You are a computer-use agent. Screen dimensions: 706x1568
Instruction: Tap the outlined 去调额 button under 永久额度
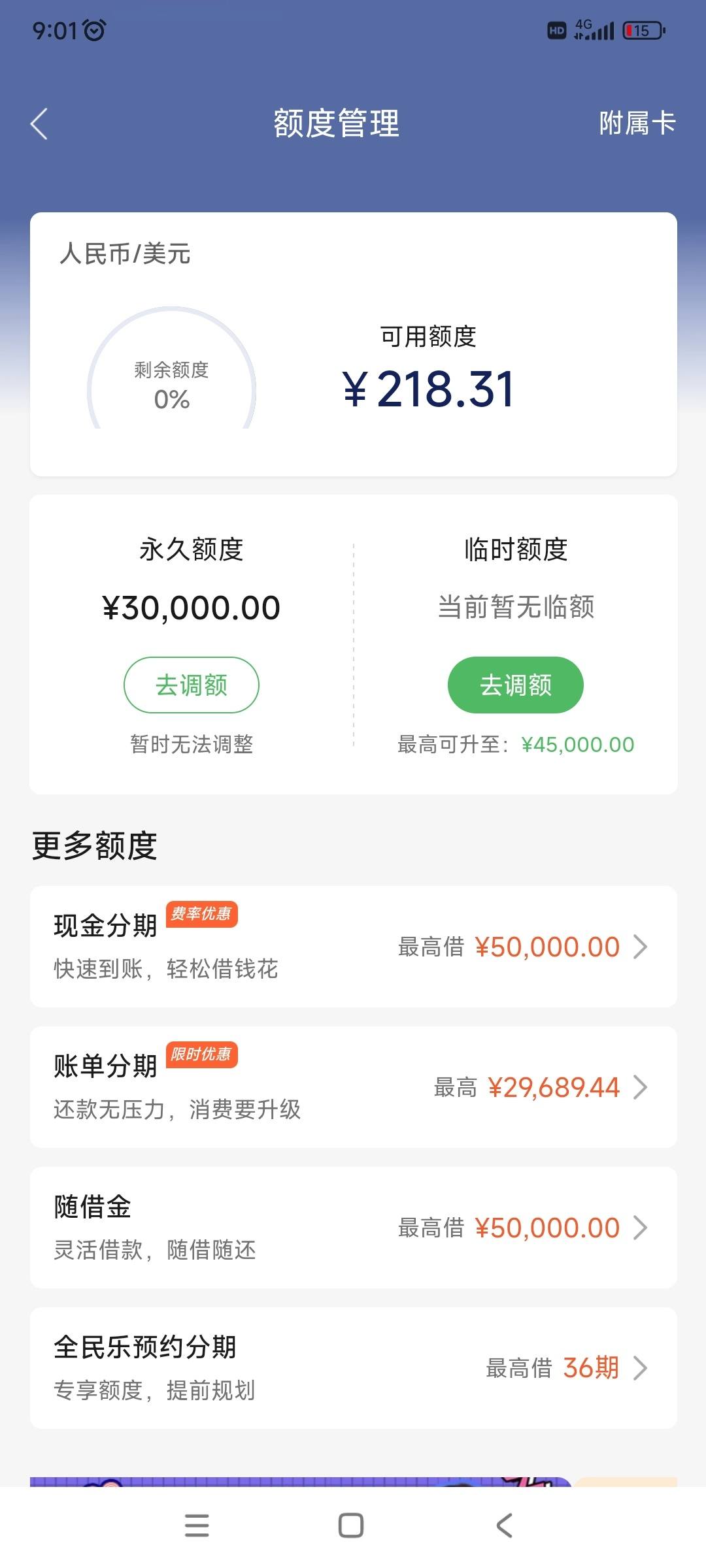[192, 685]
